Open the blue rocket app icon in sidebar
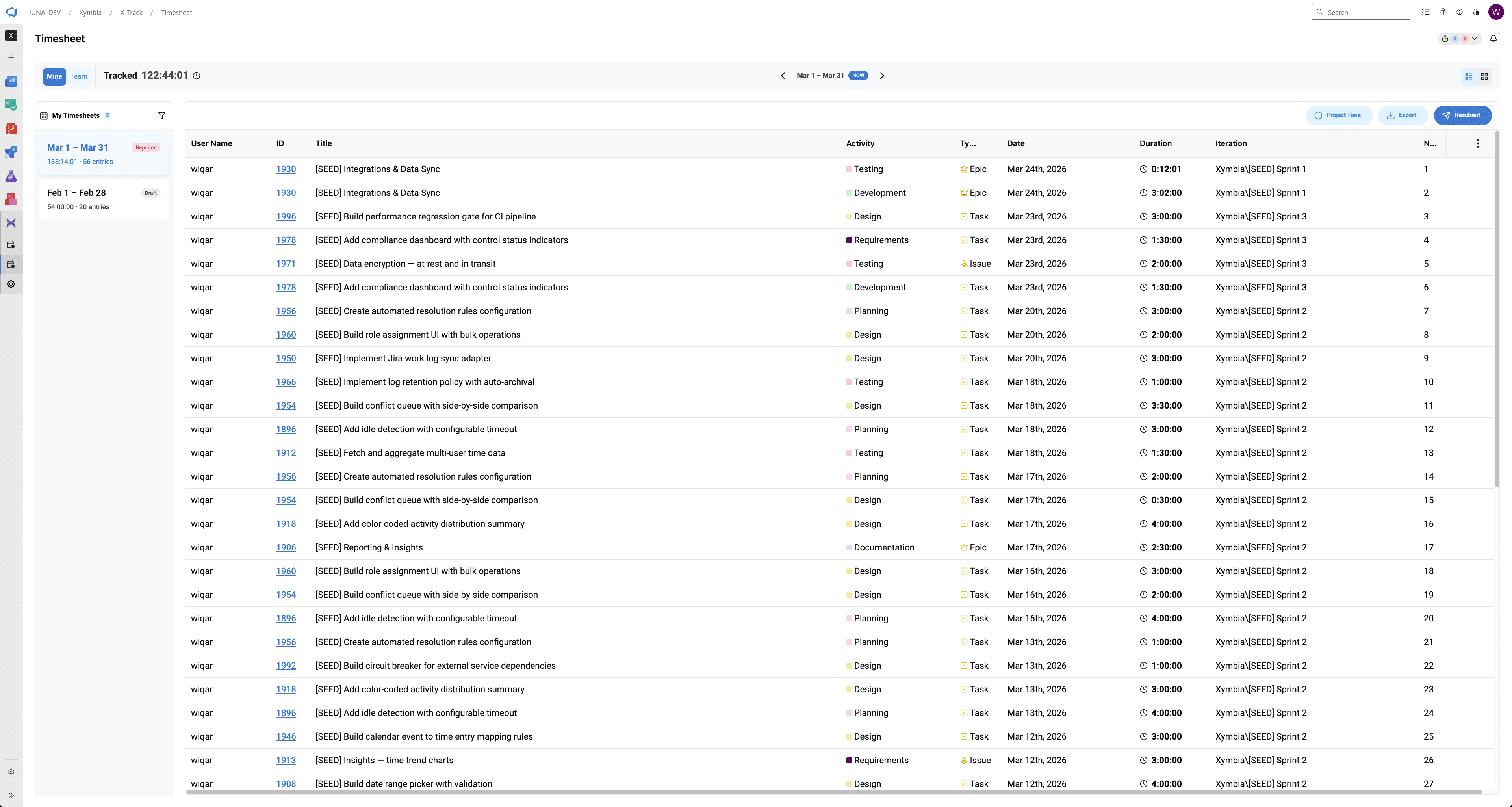 click(11, 152)
